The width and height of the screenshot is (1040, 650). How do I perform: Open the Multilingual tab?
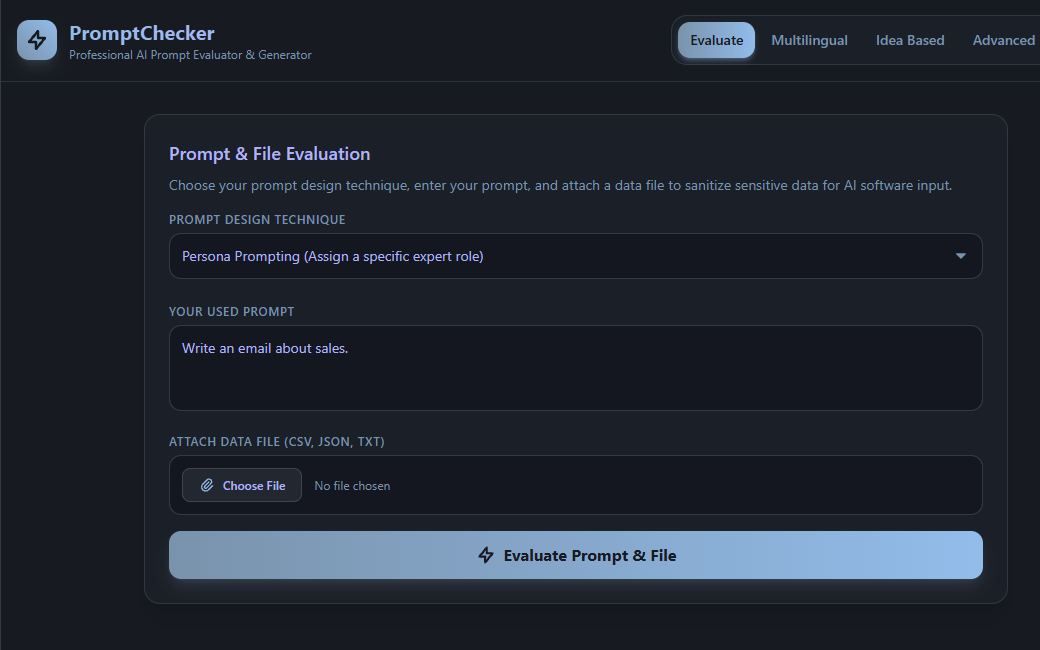pyautogui.click(x=809, y=40)
